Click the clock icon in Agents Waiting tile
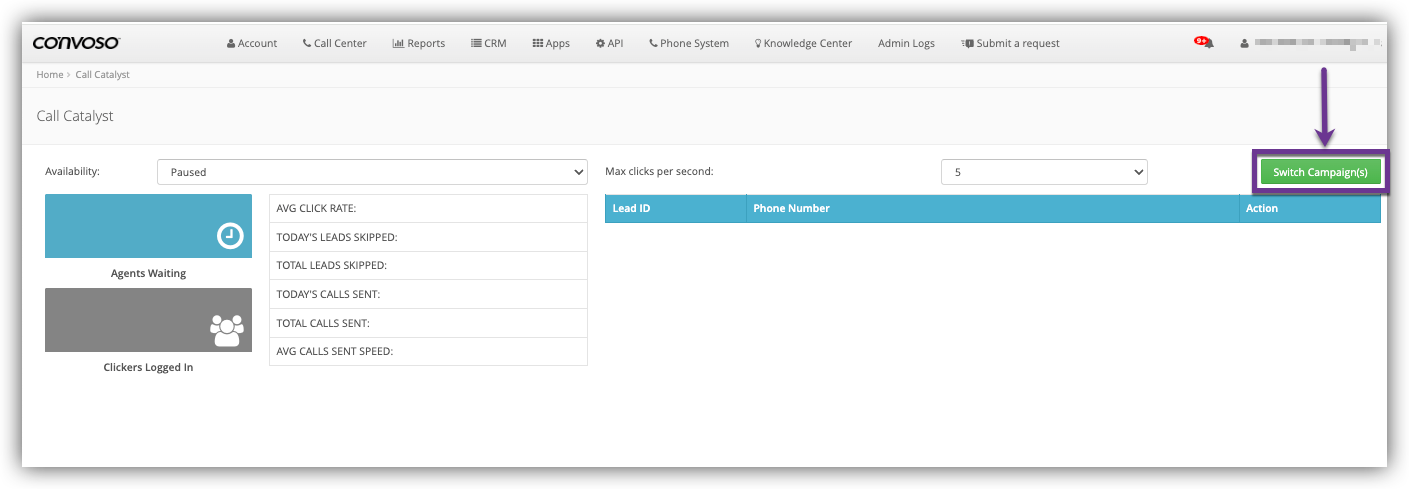Screen dimensions: 1409x489 pyautogui.click(x=230, y=236)
